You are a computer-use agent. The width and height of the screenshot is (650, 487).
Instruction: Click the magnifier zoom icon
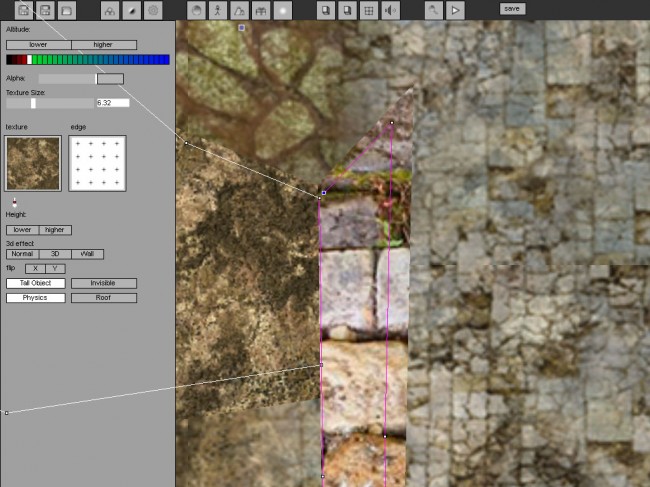coord(432,10)
